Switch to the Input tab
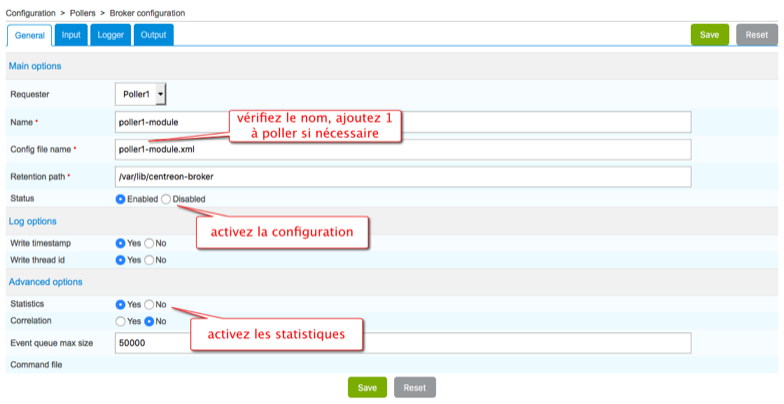 pyautogui.click(x=71, y=35)
